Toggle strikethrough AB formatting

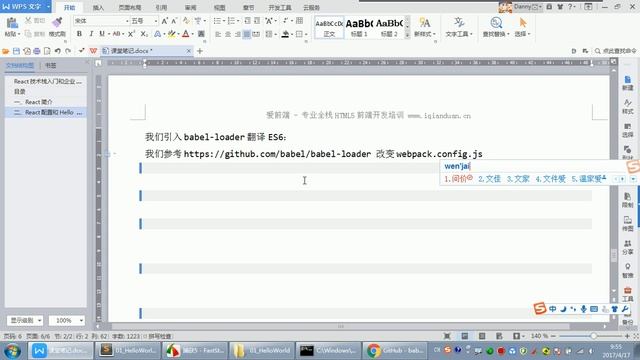[x=116, y=34]
